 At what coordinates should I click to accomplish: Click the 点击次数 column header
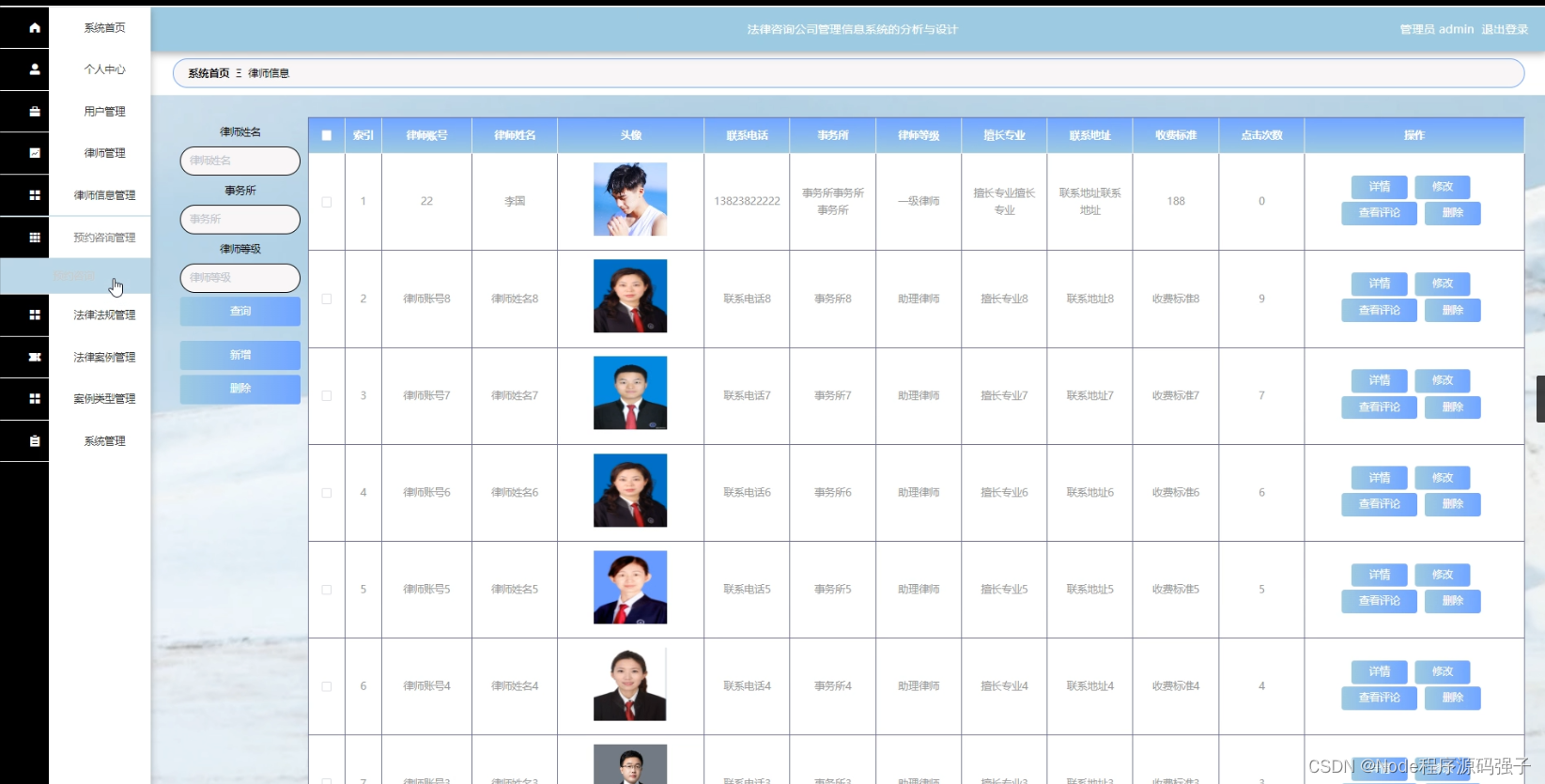(x=1261, y=135)
